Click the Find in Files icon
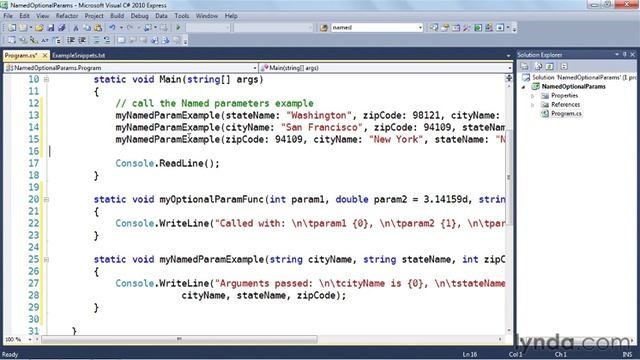The image size is (640, 360). point(324,28)
